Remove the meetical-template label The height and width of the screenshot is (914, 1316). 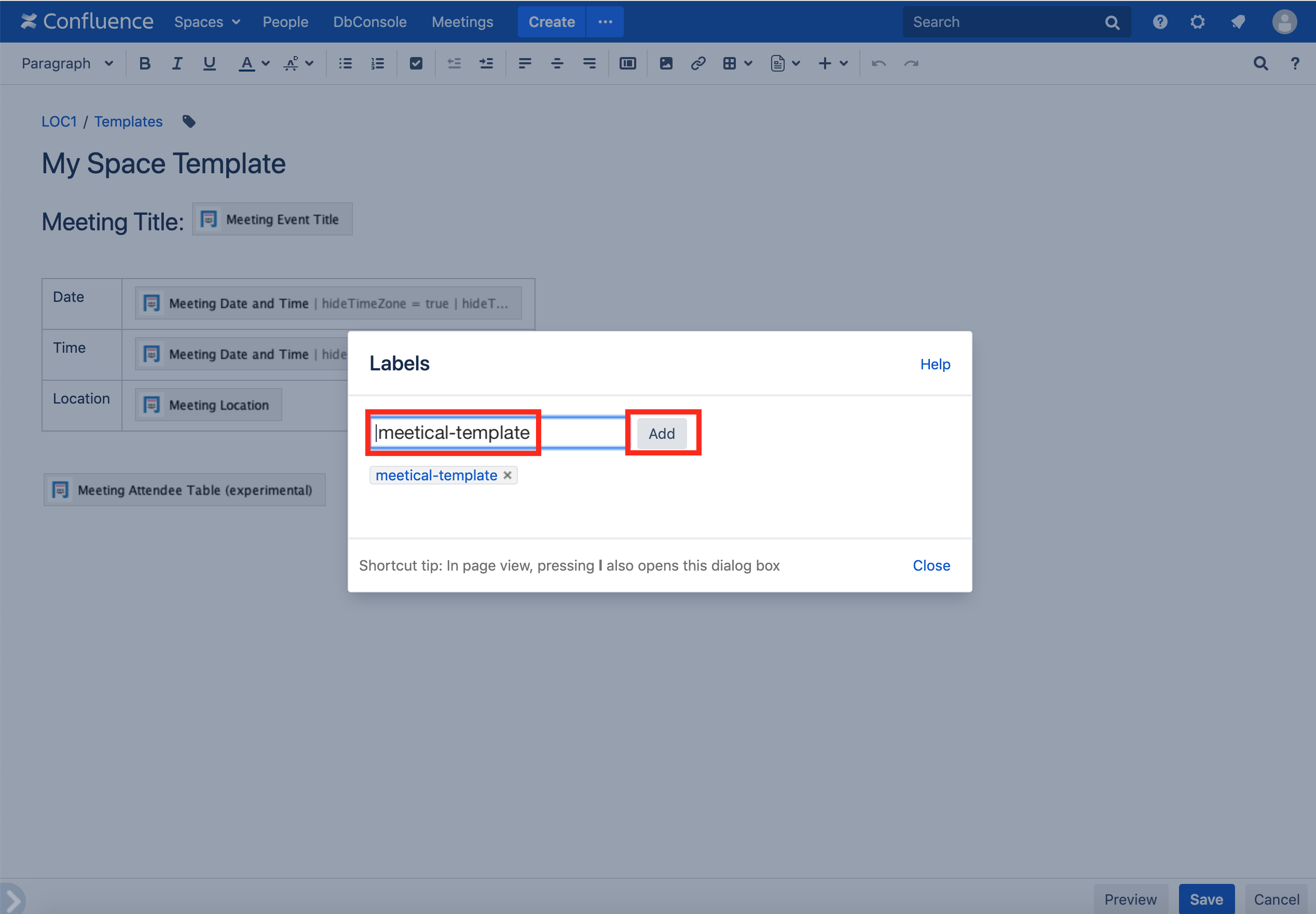coord(507,475)
